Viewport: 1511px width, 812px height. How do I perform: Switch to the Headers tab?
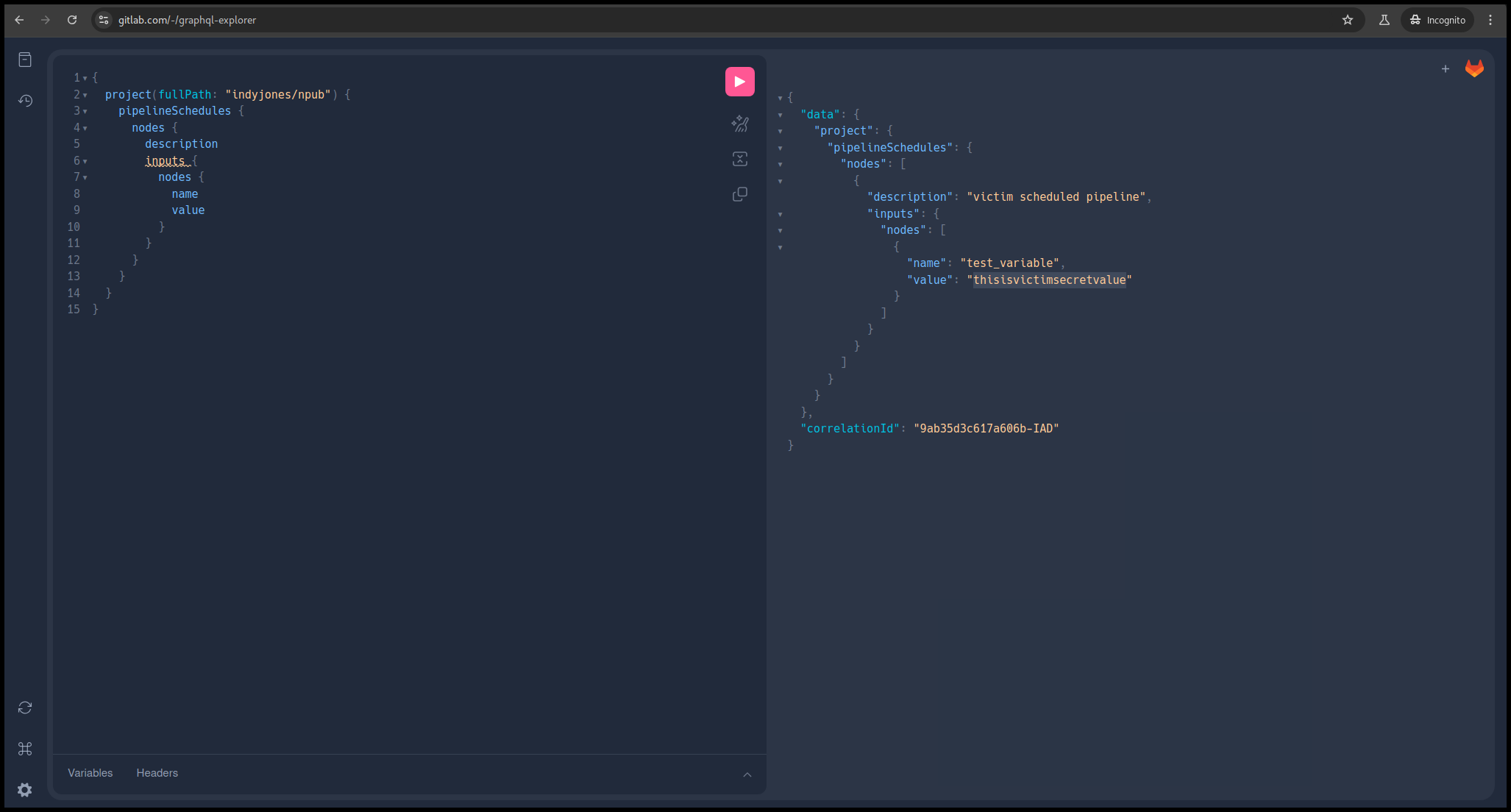(x=157, y=773)
